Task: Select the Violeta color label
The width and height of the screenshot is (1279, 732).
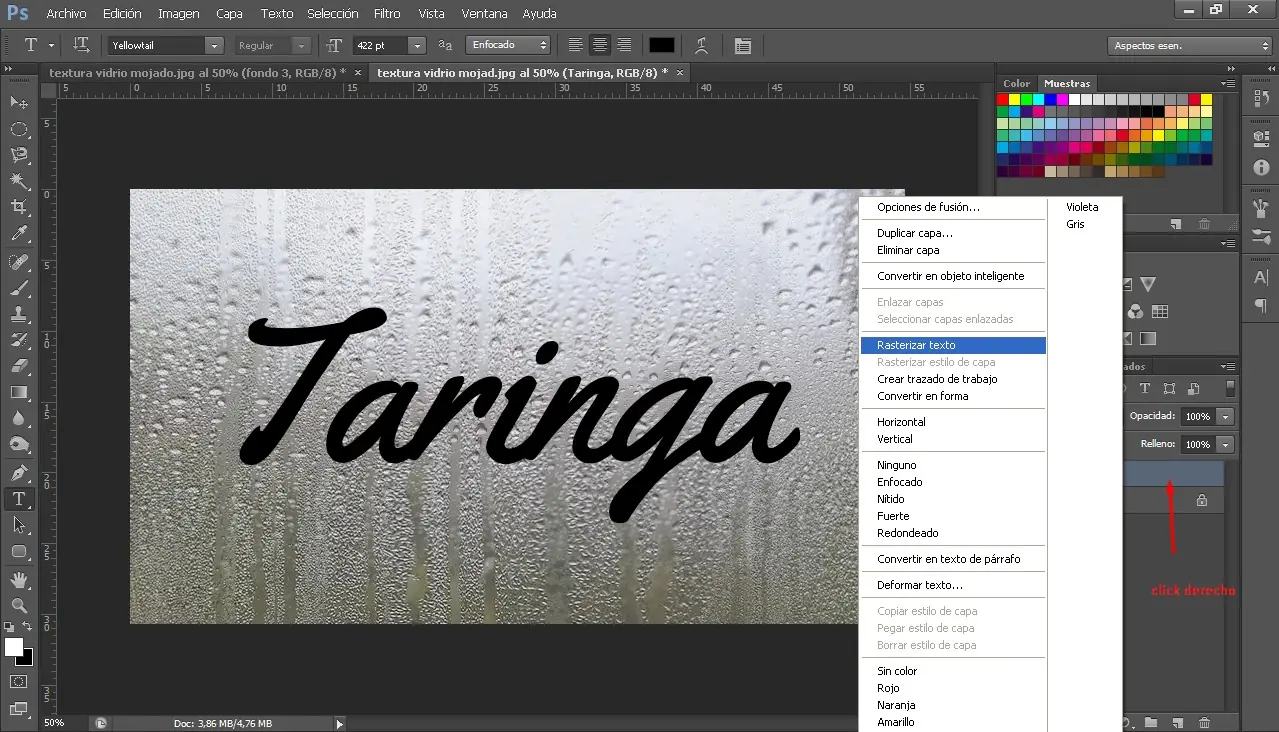Action: (x=1084, y=207)
